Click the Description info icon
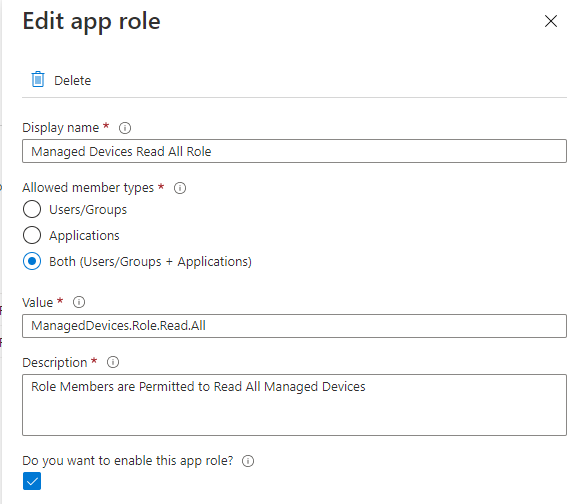 113,362
